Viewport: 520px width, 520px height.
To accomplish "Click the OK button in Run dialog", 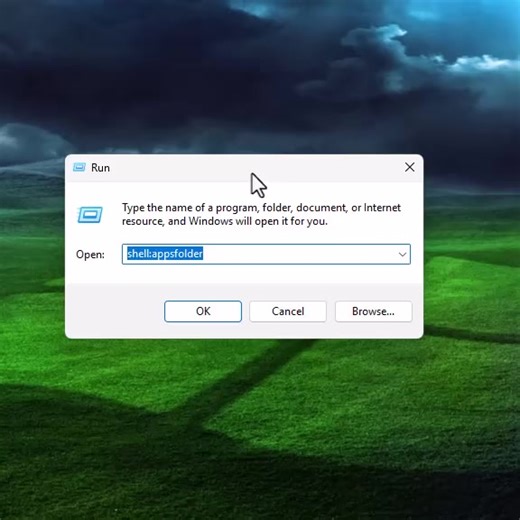I will pyautogui.click(x=203, y=311).
